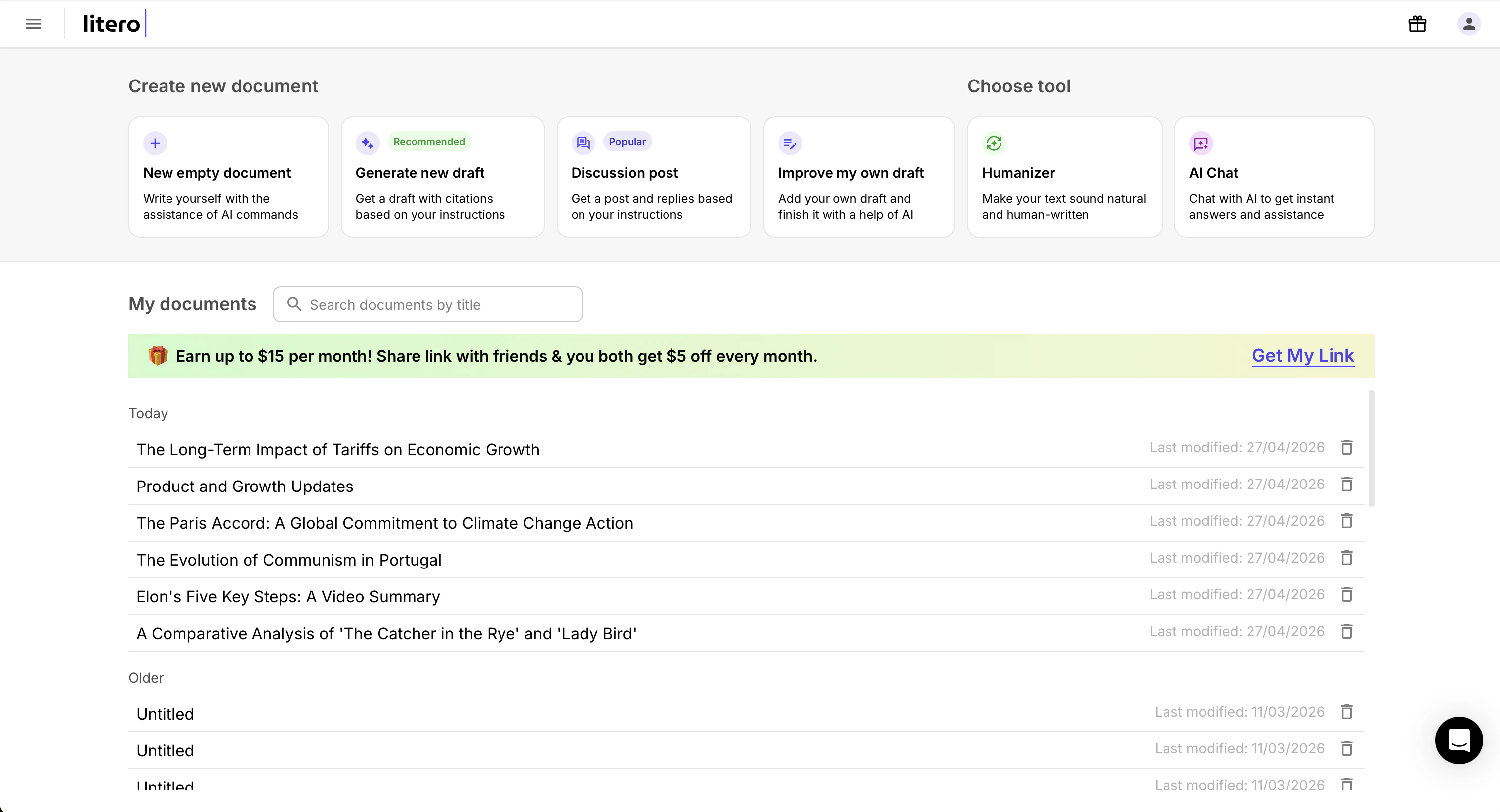Delete the Product and Growth Updates document
This screenshot has width=1500, height=812.
coord(1347,484)
